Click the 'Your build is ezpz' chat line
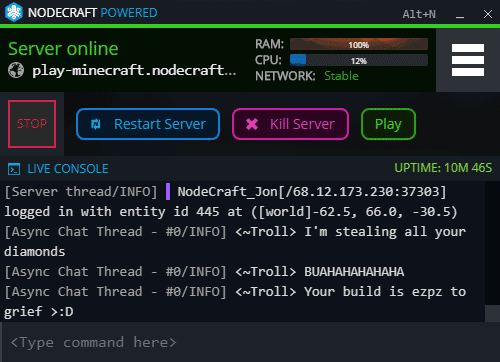500x362 pixels. coord(235,302)
